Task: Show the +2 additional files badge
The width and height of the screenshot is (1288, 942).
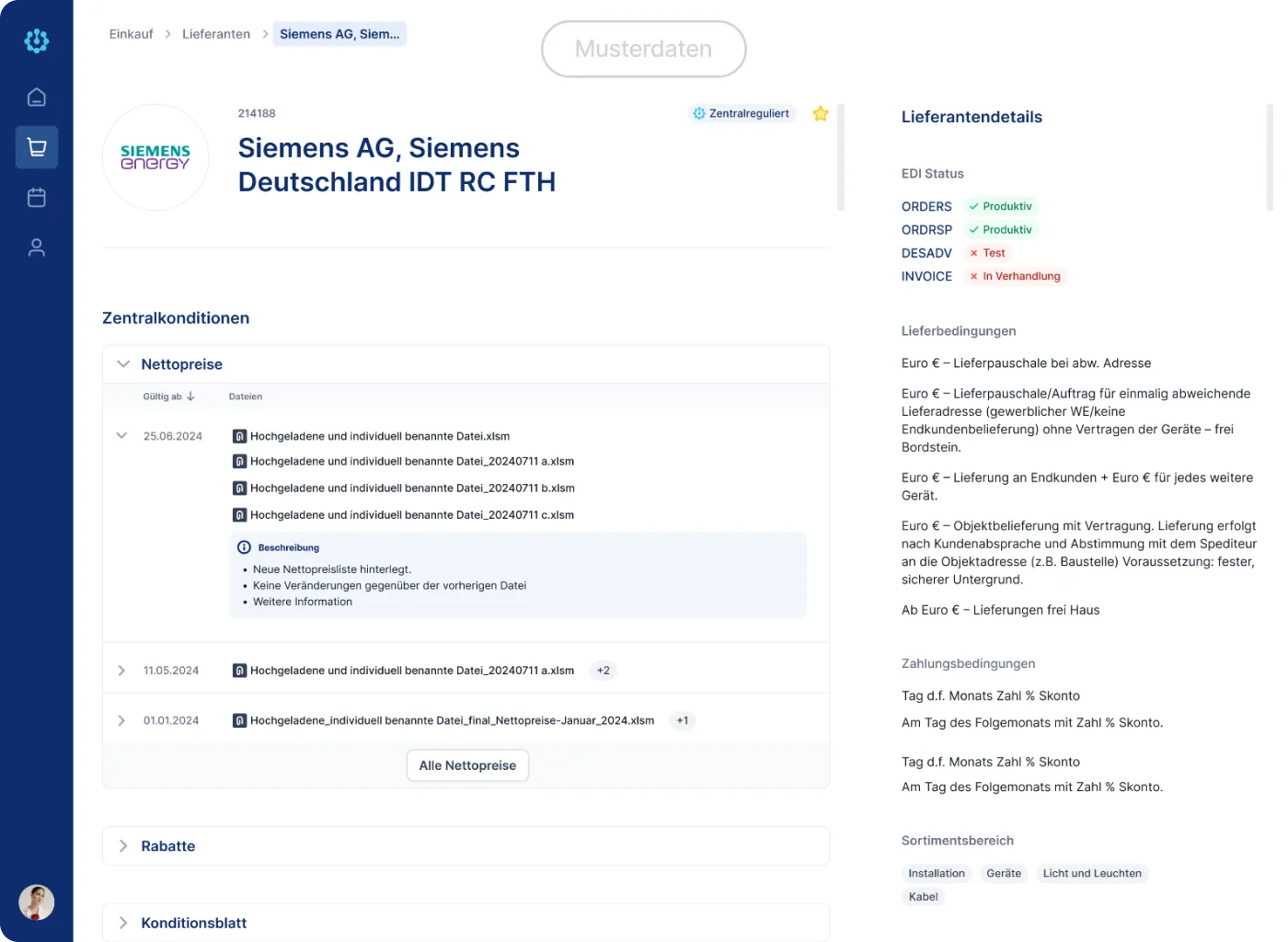Action: coord(604,671)
